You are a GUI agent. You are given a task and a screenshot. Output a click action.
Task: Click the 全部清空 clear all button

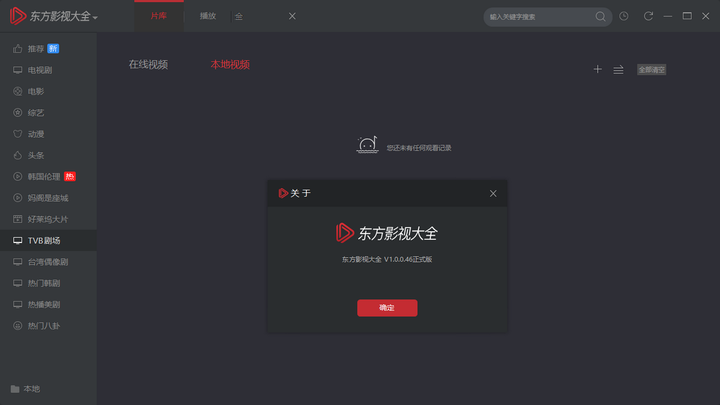pos(651,70)
